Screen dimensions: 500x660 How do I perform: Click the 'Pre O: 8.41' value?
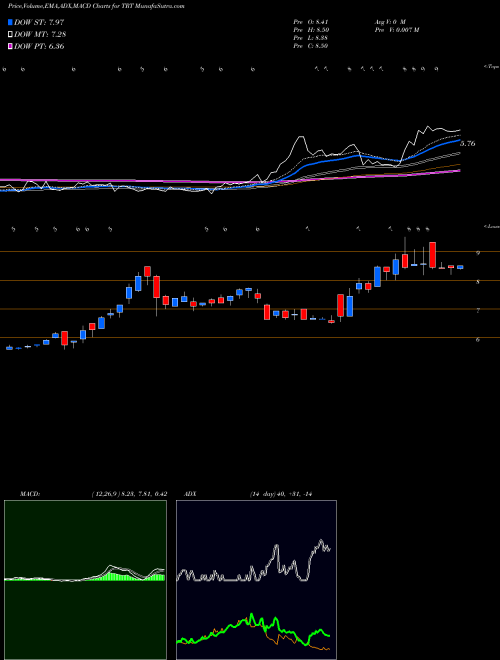(x=311, y=22)
